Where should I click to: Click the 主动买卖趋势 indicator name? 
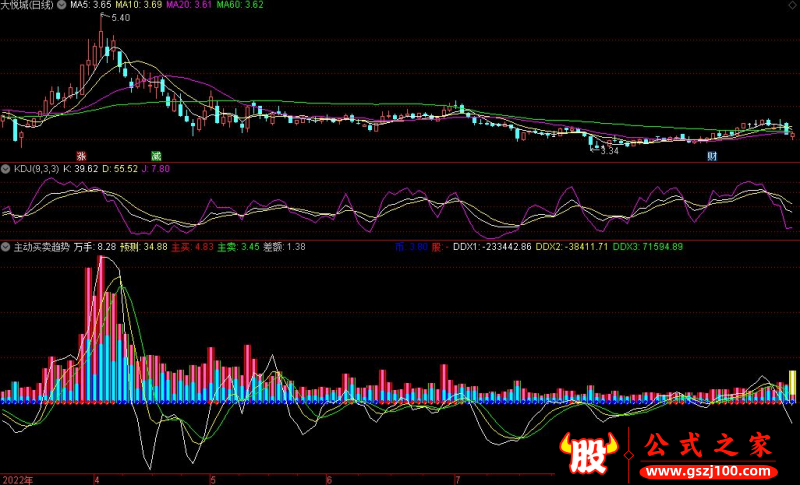[x=42, y=247]
